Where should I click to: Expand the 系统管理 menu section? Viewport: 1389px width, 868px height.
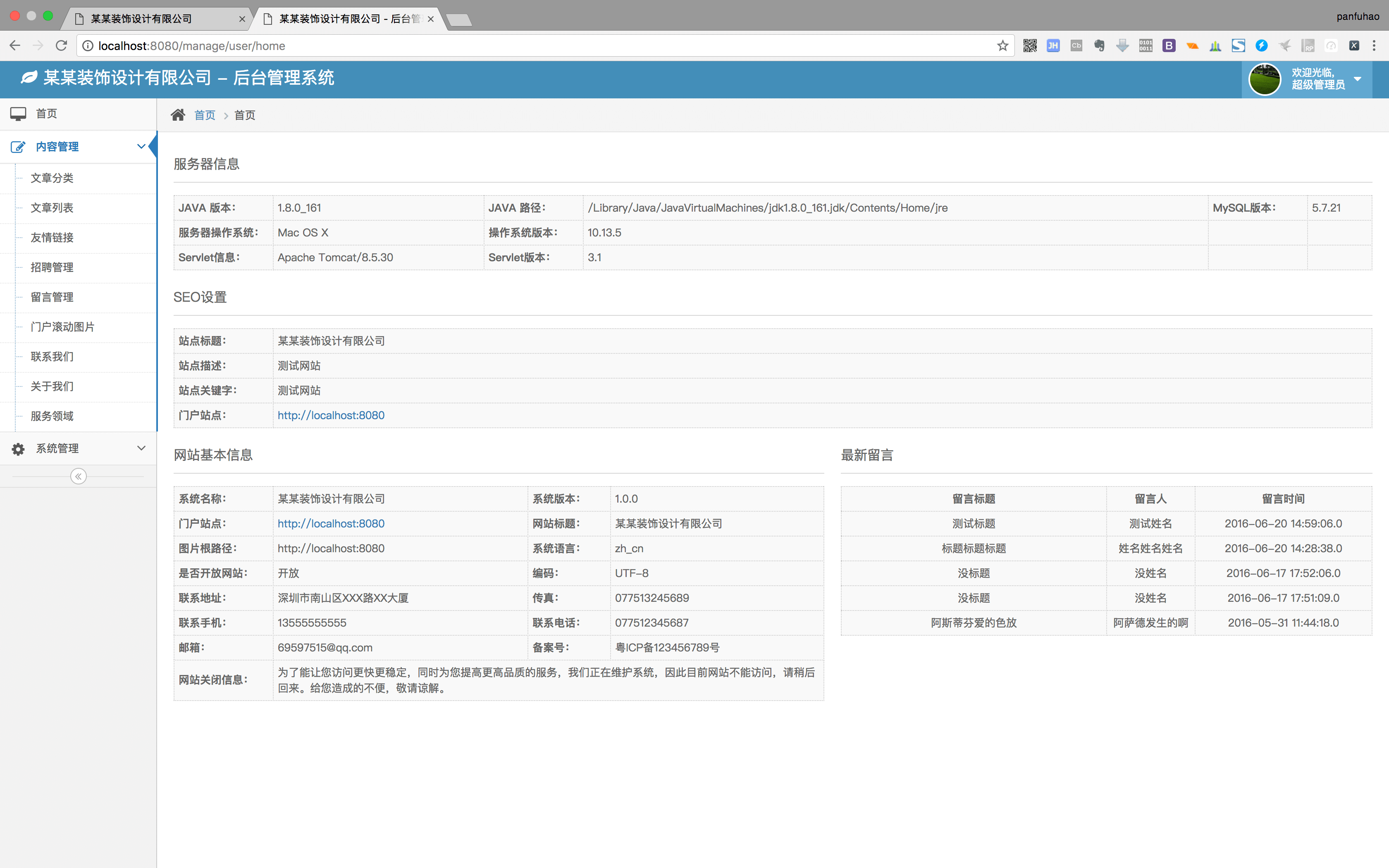[141, 448]
